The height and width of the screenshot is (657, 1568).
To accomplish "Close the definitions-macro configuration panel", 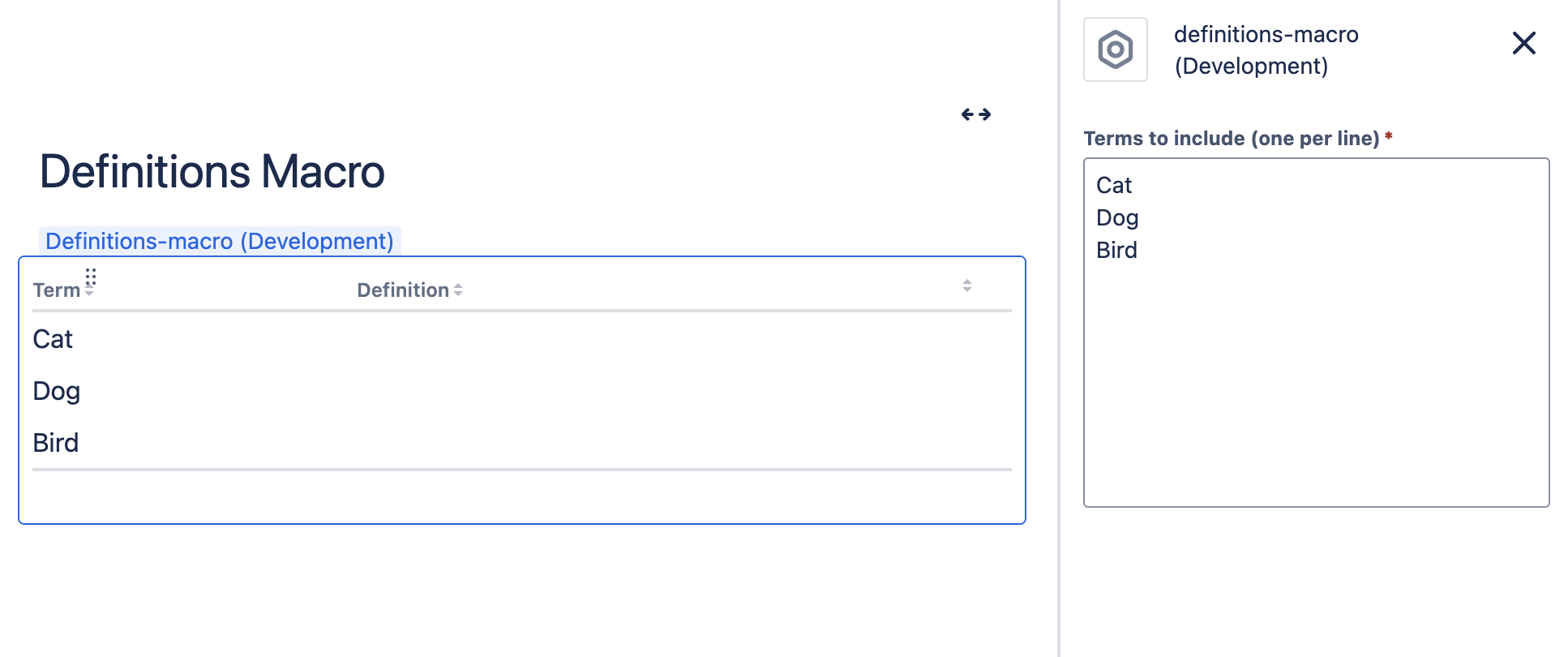I will coord(1524,43).
